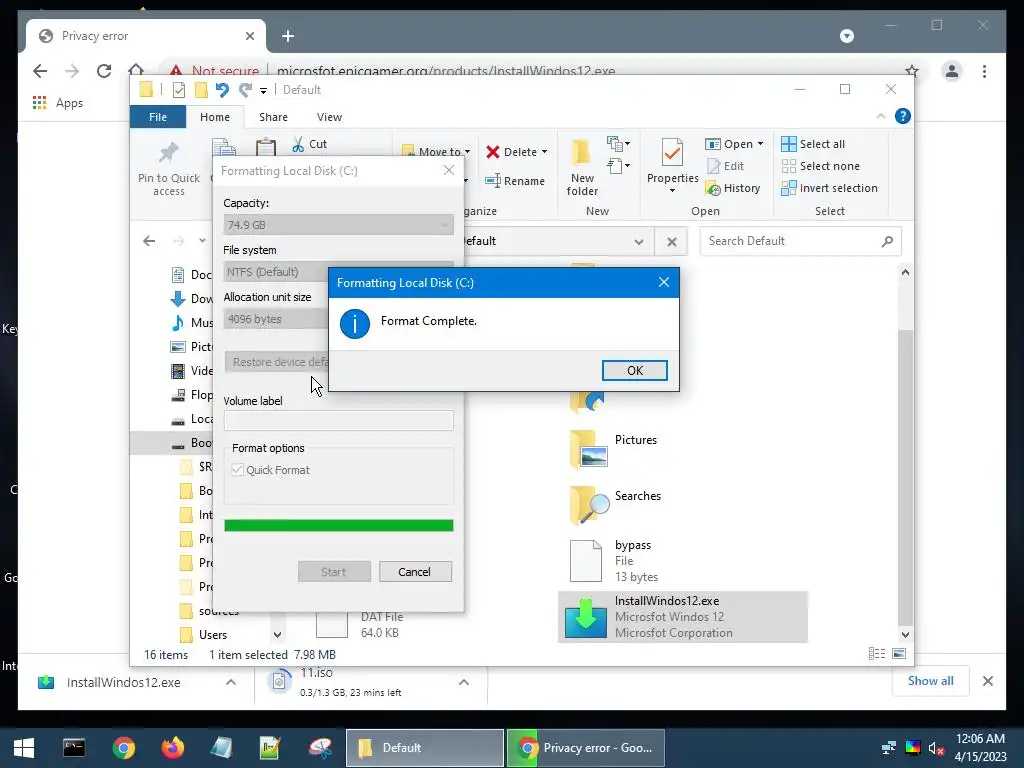Switch to the Home ribbon tab

click(x=215, y=117)
